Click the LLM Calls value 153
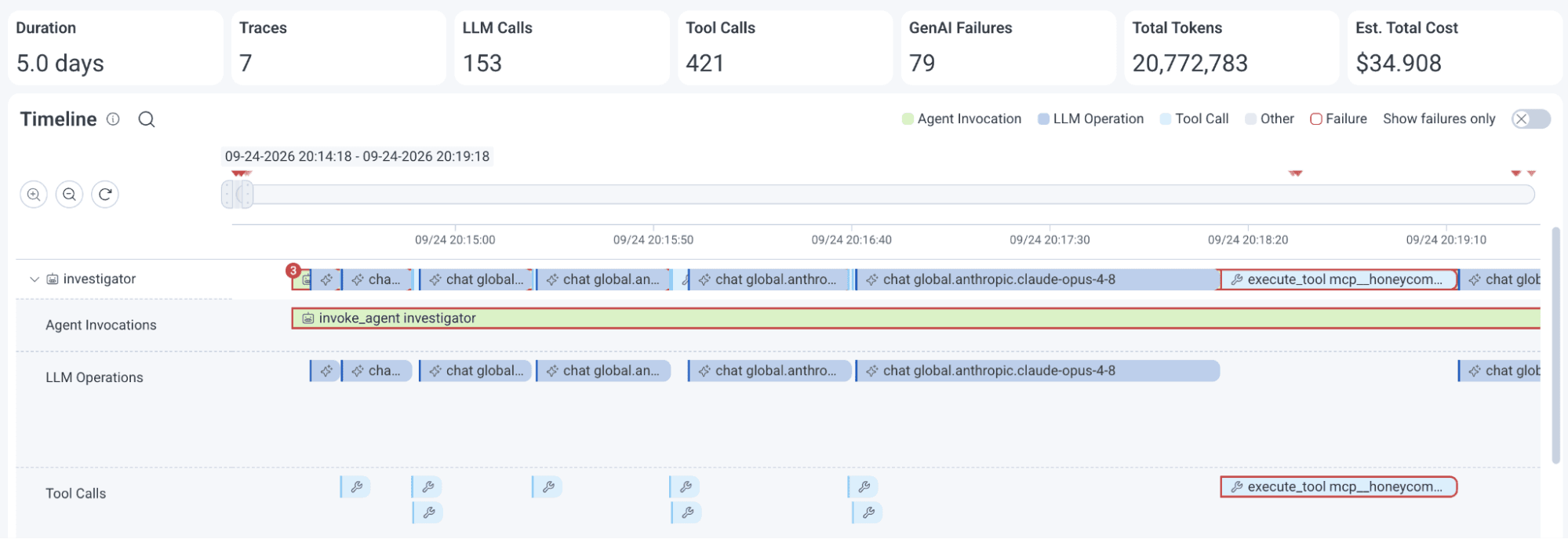This screenshot has height=539, width=1568. pos(482,64)
